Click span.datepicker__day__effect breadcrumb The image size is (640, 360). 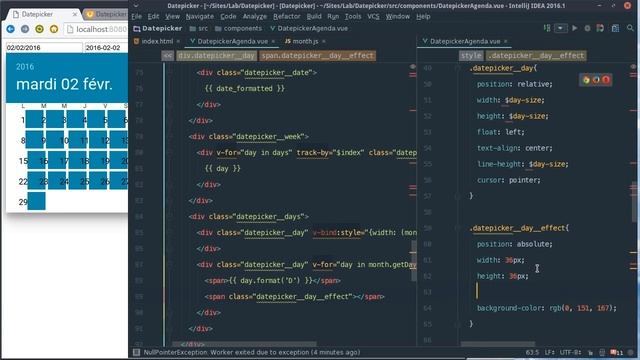pos(317,56)
